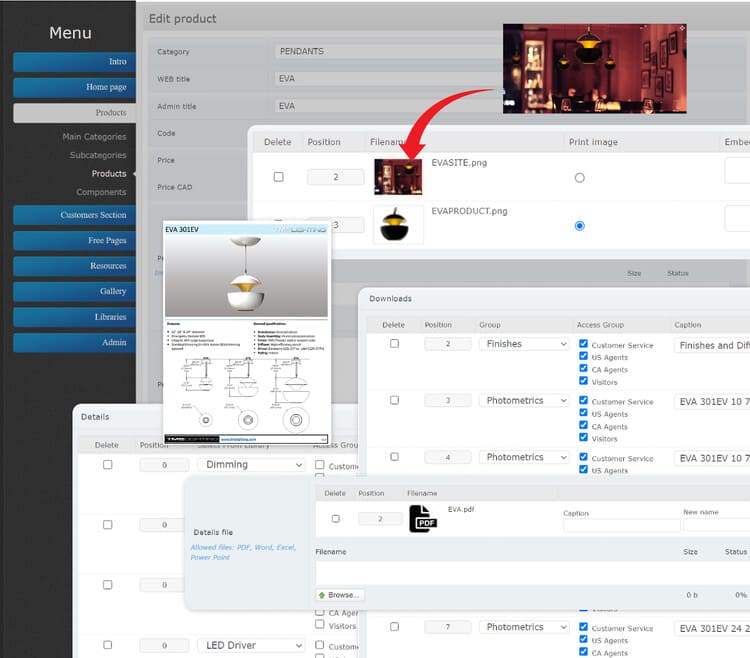Image resolution: width=750 pixels, height=658 pixels.
Task: Open the Intro menu item
Action: click(x=74, y=62)
